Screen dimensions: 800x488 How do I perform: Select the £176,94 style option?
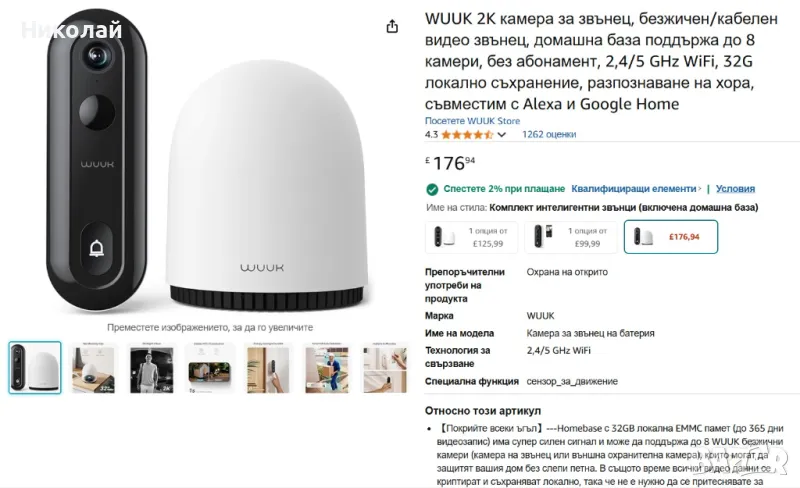coord(671,237)
